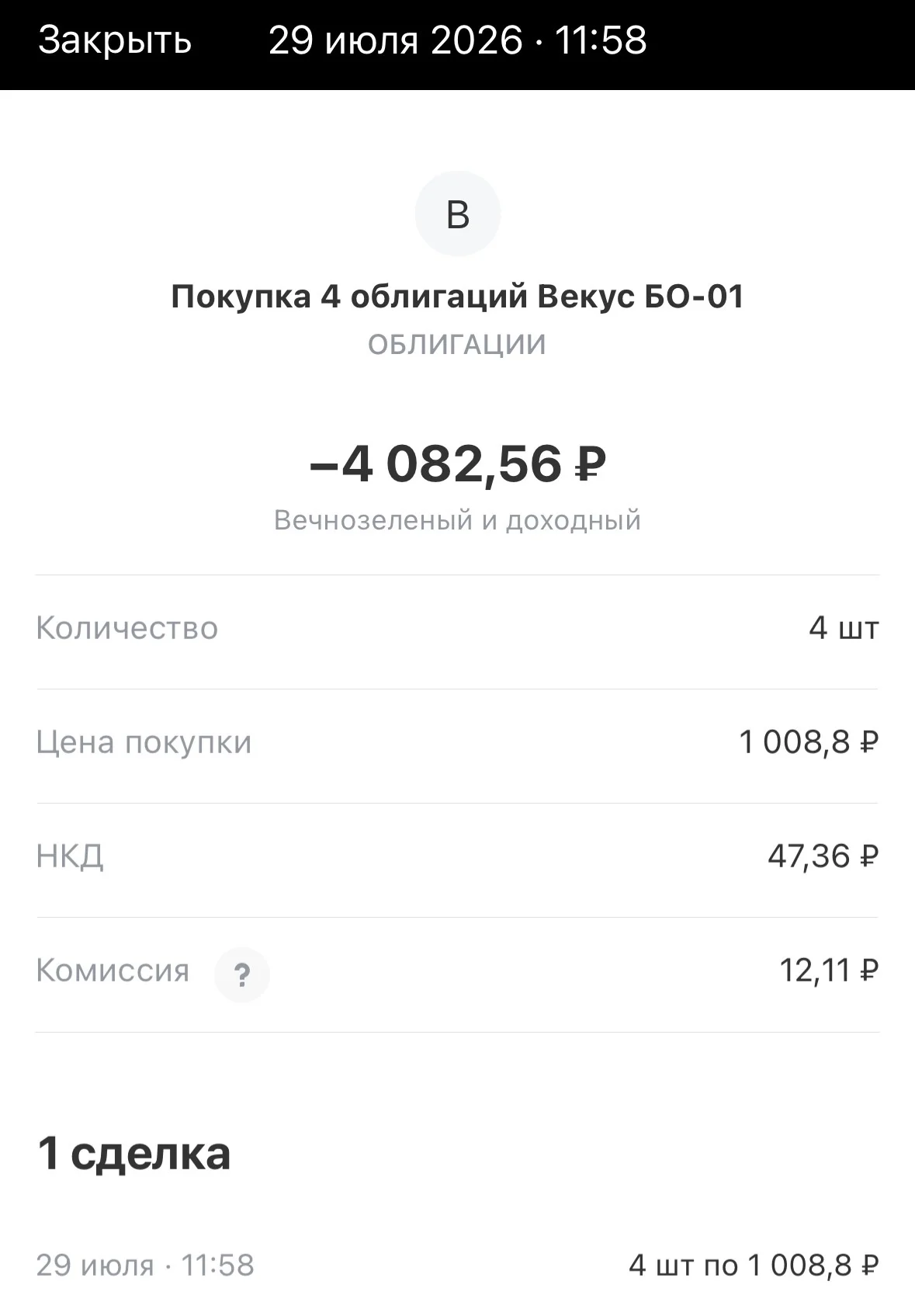Tap the total amount −4 082,56 ₽

coord(458,464)
